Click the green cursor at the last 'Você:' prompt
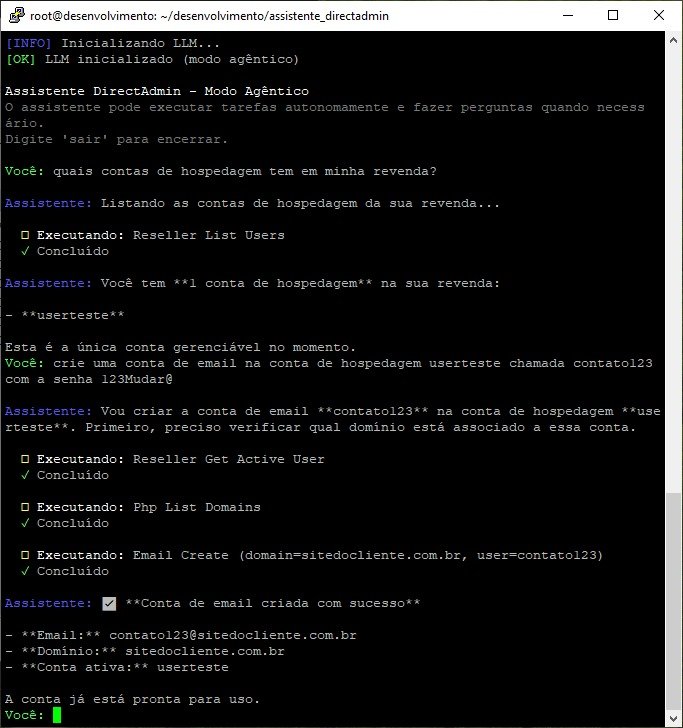683x728 pixels. click(57, 715)
